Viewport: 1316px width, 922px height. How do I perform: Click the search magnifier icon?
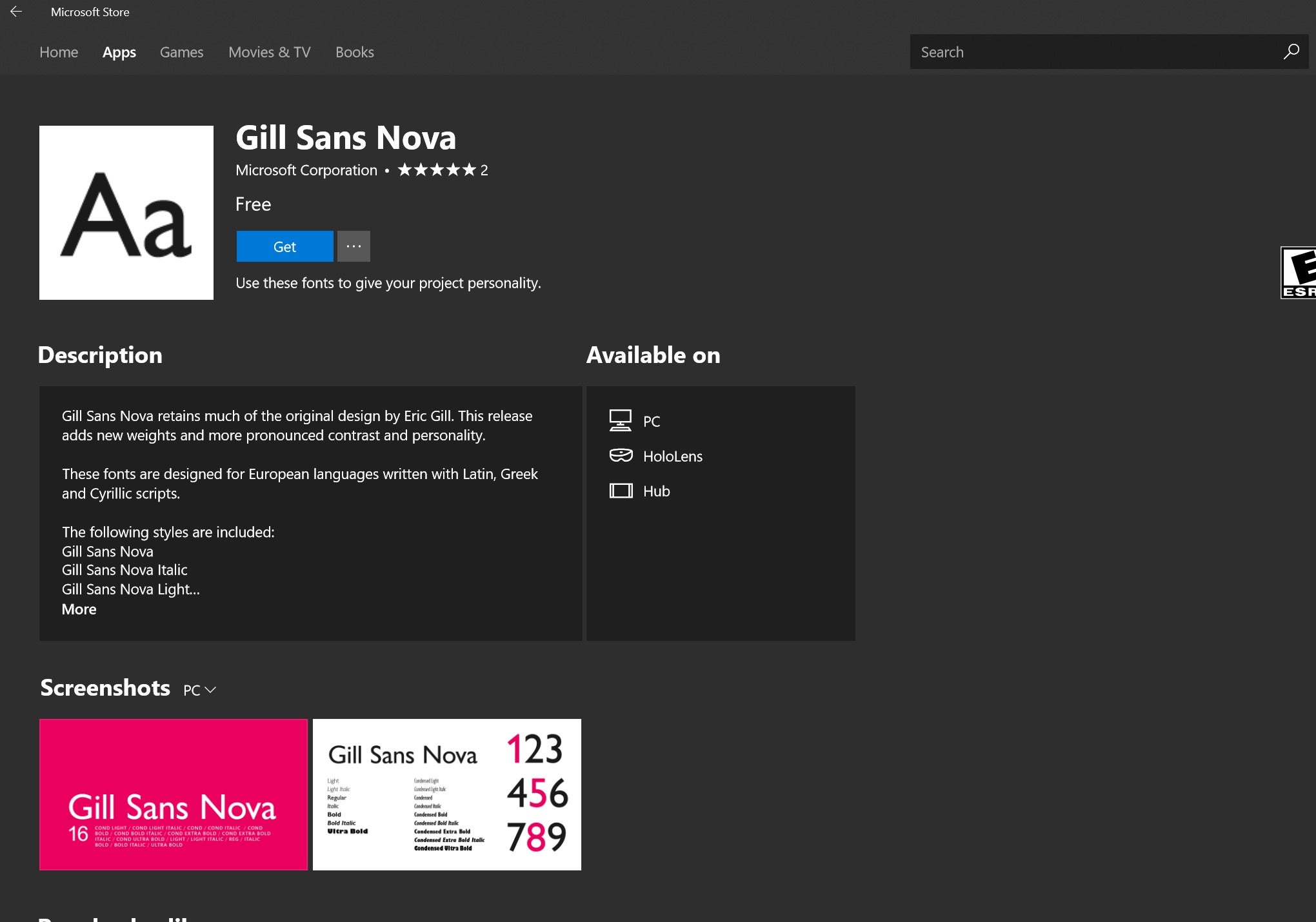click(x=1291, y=52)
